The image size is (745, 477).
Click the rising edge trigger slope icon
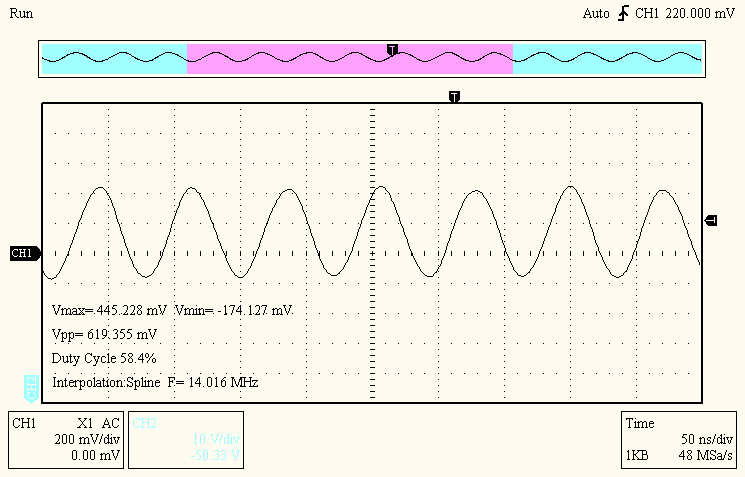(x=624, y=15)
